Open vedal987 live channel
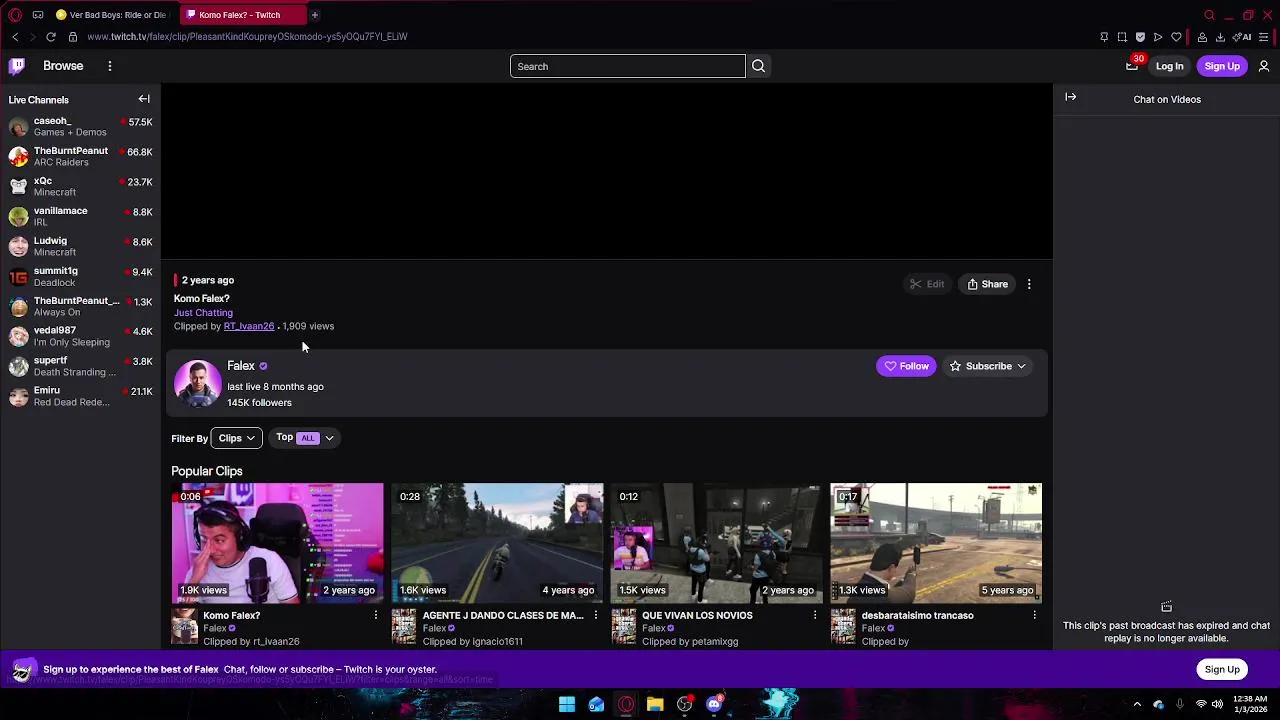This screenshot has height=720, width=1280. [x=80, y=336]
